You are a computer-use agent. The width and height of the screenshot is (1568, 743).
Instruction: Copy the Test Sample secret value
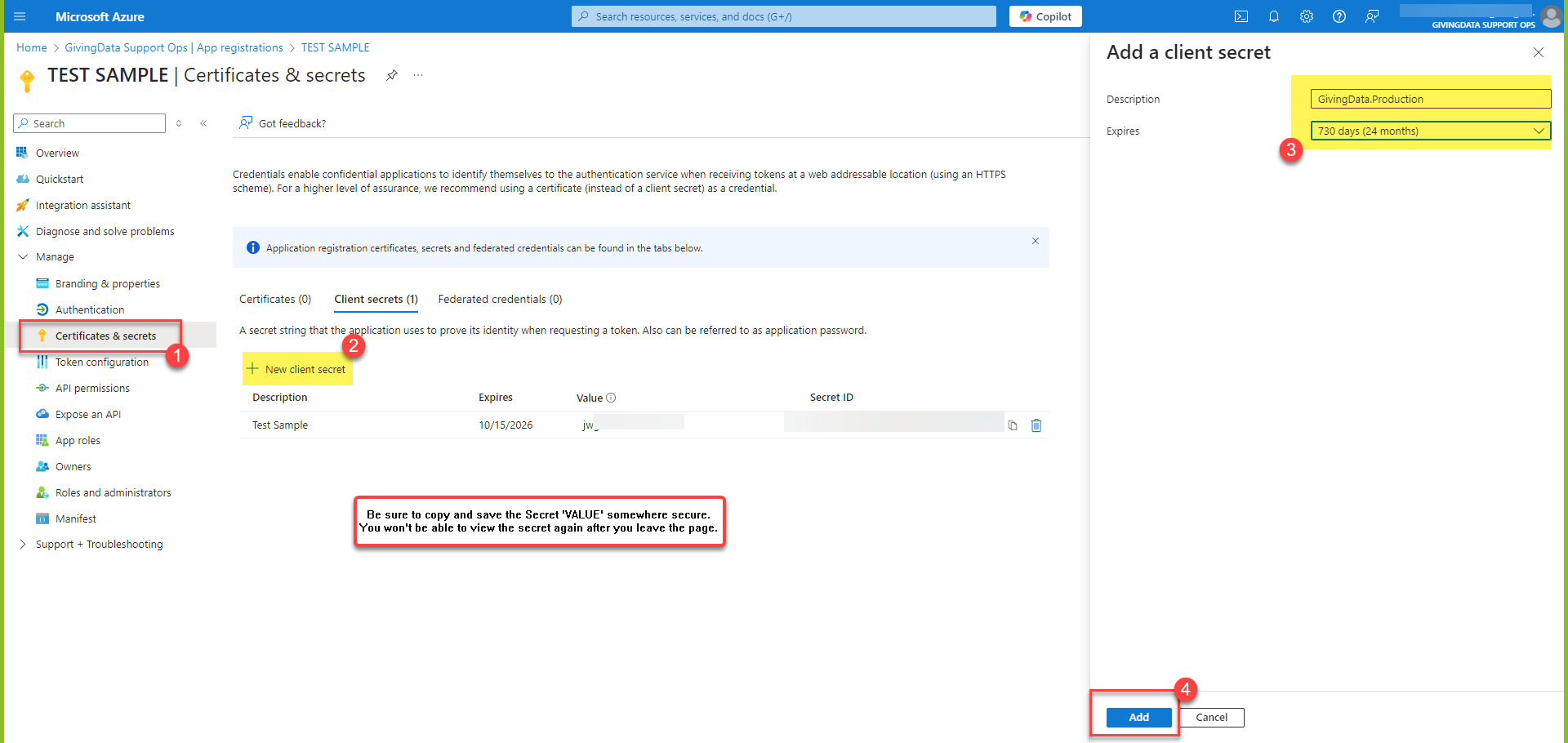tap(1013, 425)
